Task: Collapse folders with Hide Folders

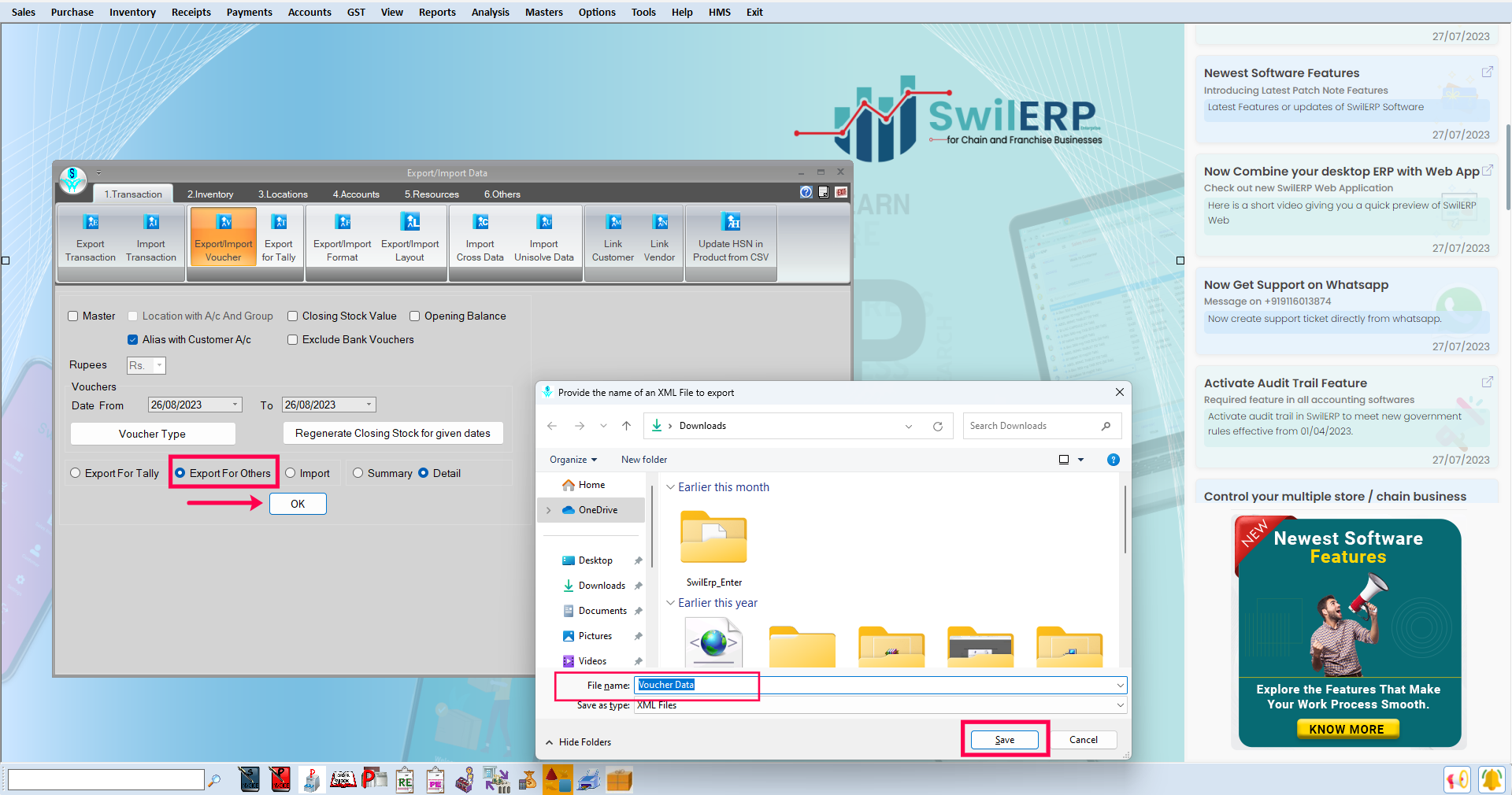Action: (578, 742)
